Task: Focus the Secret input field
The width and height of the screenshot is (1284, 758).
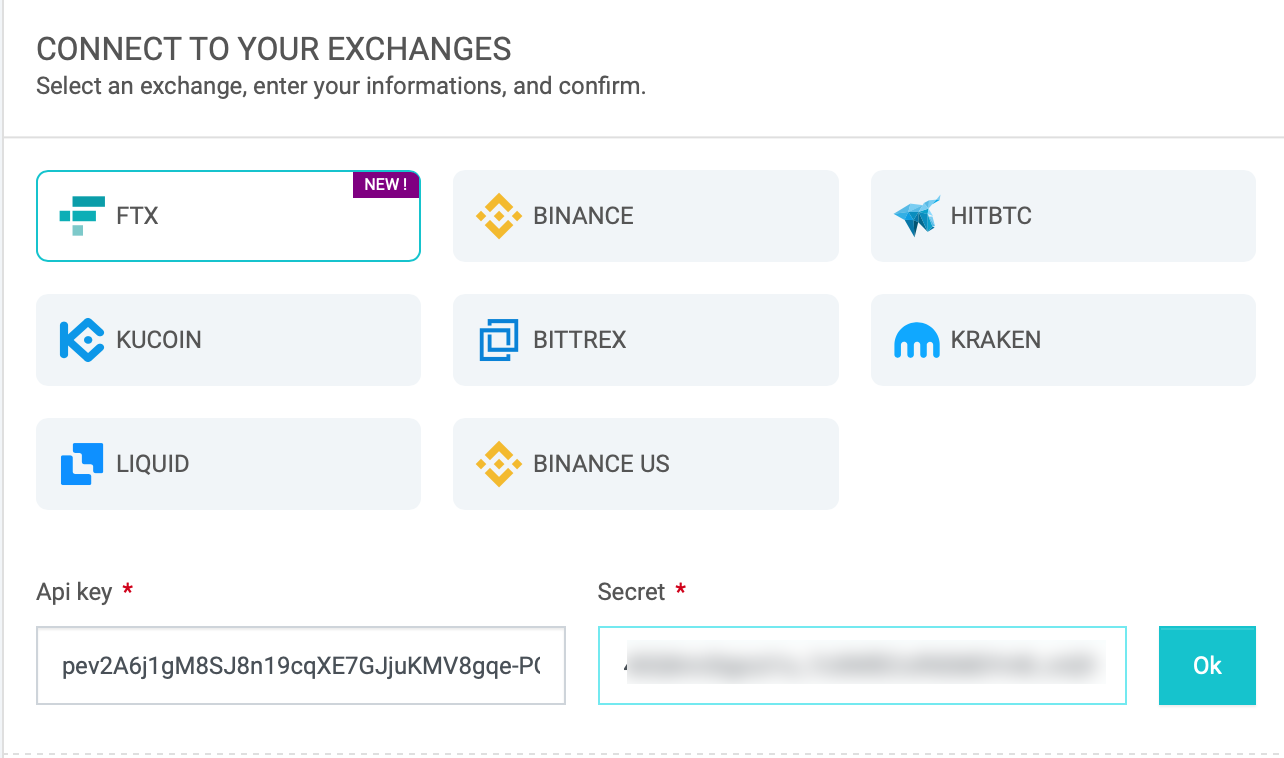Action: tap(862, 666)
